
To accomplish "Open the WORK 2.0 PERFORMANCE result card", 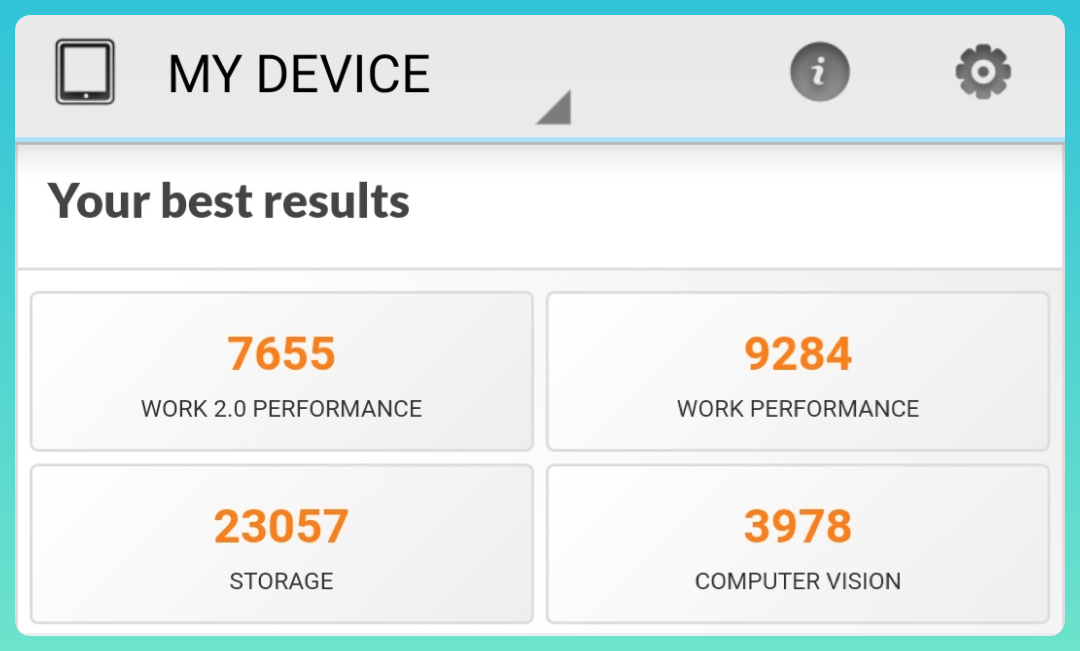I will 281,371.
